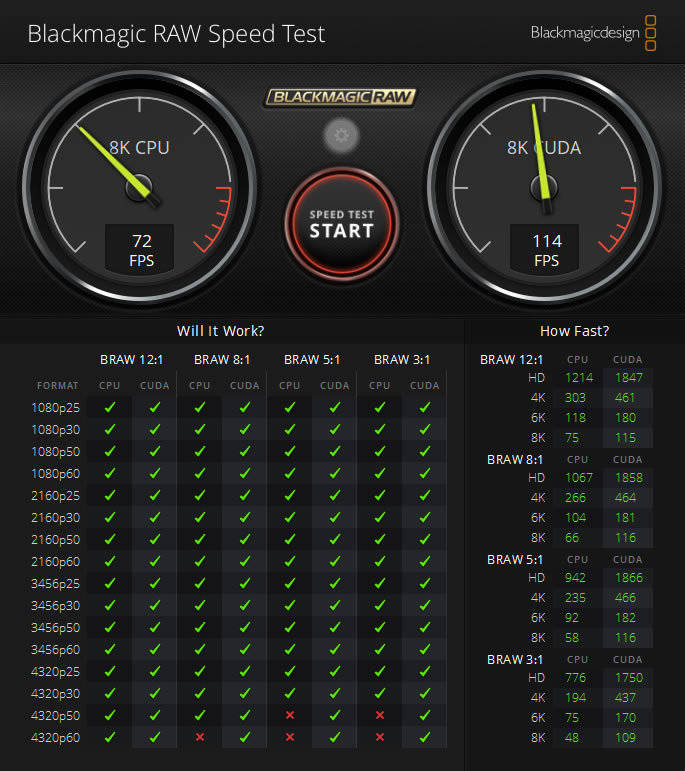The image size is (685, 771).
Task: Click red cross for 4320p50 BRAW 5:1 CPU
Action: (290, 715)
